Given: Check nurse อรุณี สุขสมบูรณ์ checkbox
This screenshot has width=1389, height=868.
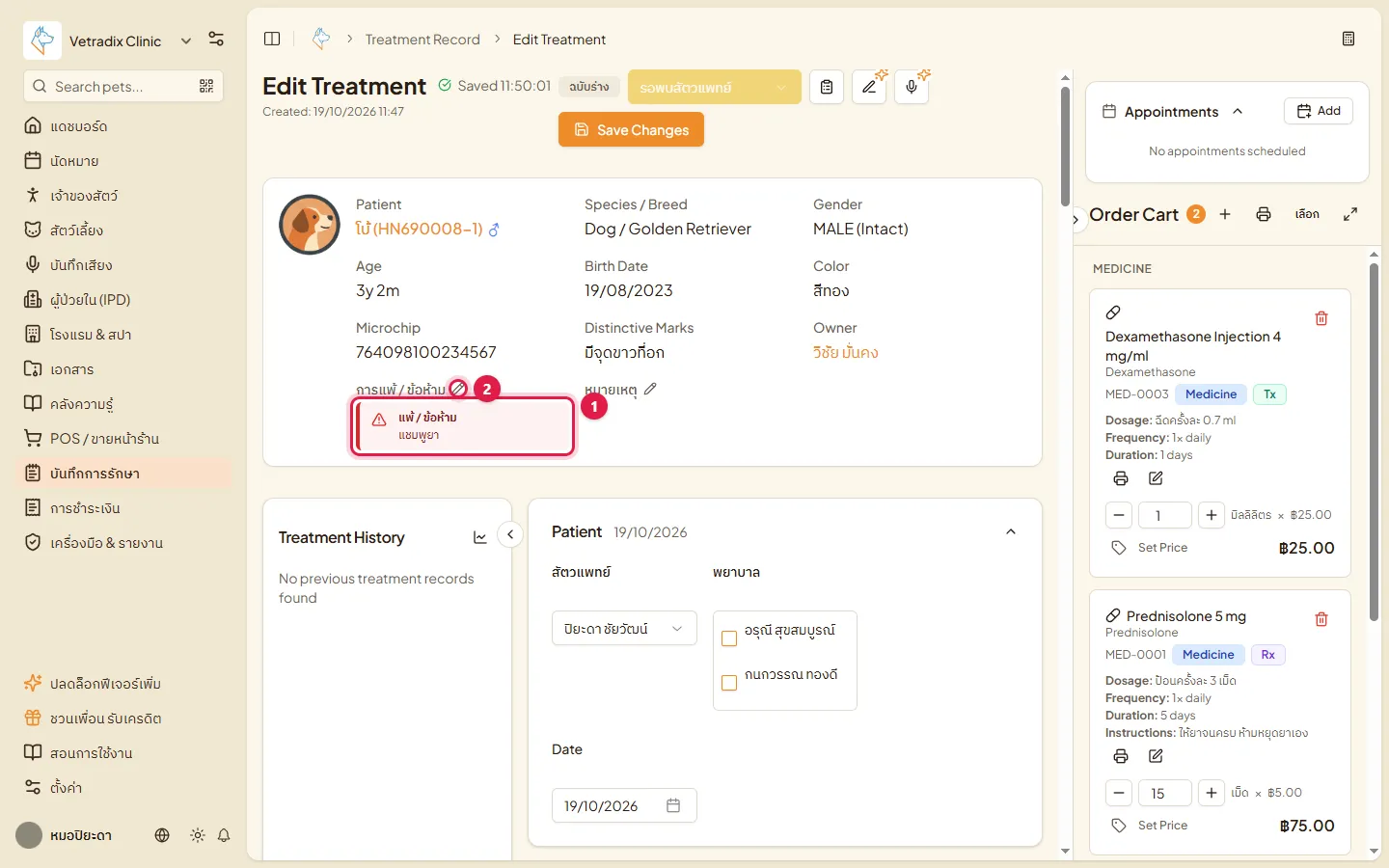Looking at the screenshot, I should coord(729,638).
